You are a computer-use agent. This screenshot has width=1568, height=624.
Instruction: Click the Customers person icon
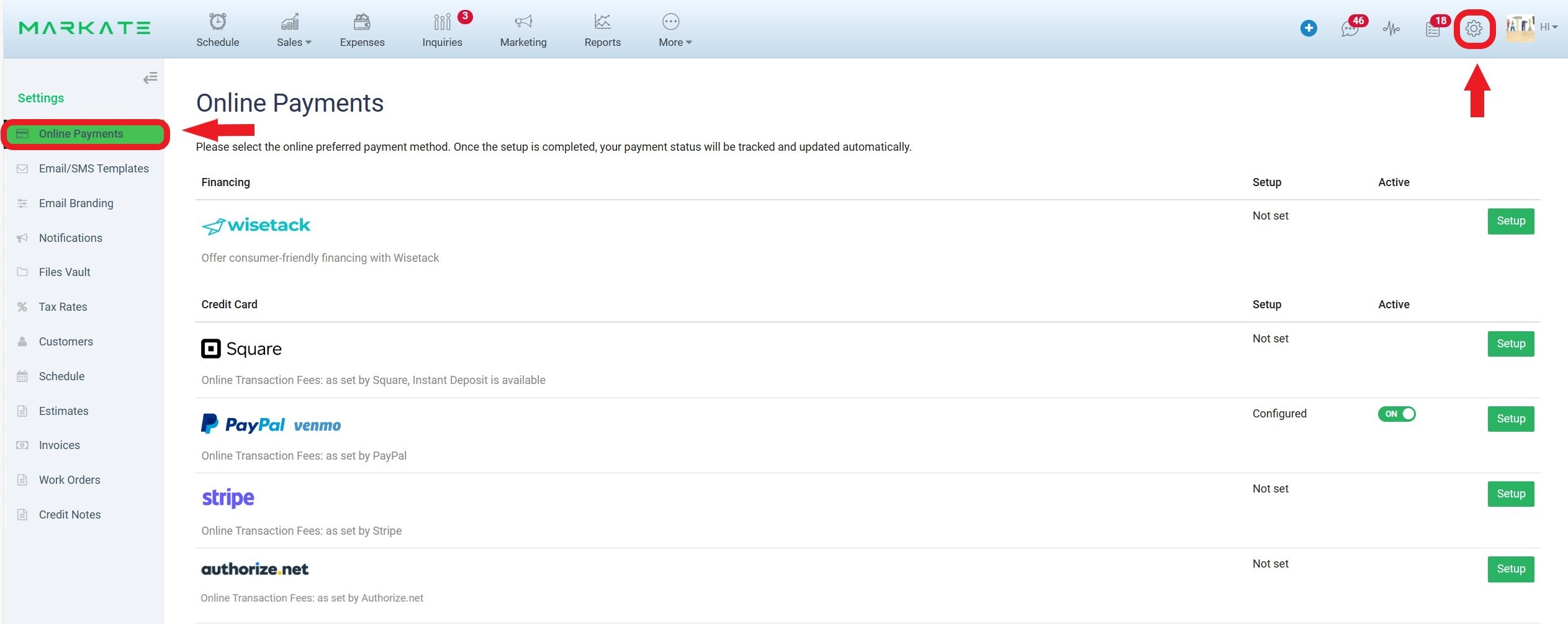tap(22, 342)
